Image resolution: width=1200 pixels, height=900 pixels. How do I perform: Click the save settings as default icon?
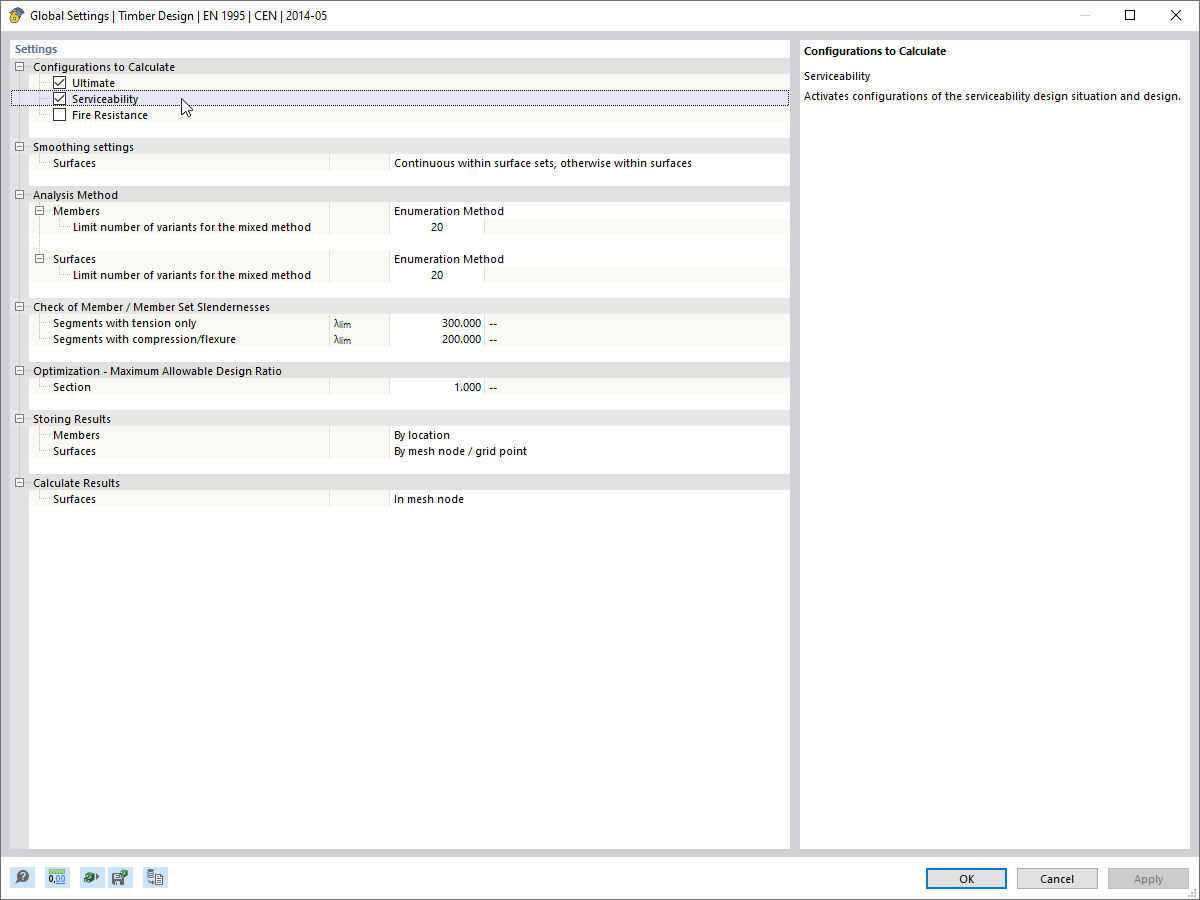(x=121, y=878)
